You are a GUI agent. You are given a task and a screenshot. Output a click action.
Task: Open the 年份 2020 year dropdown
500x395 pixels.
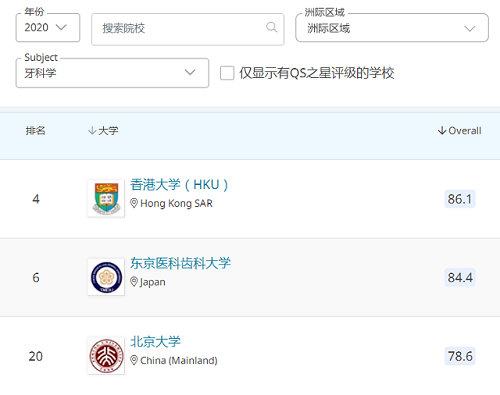48,28
